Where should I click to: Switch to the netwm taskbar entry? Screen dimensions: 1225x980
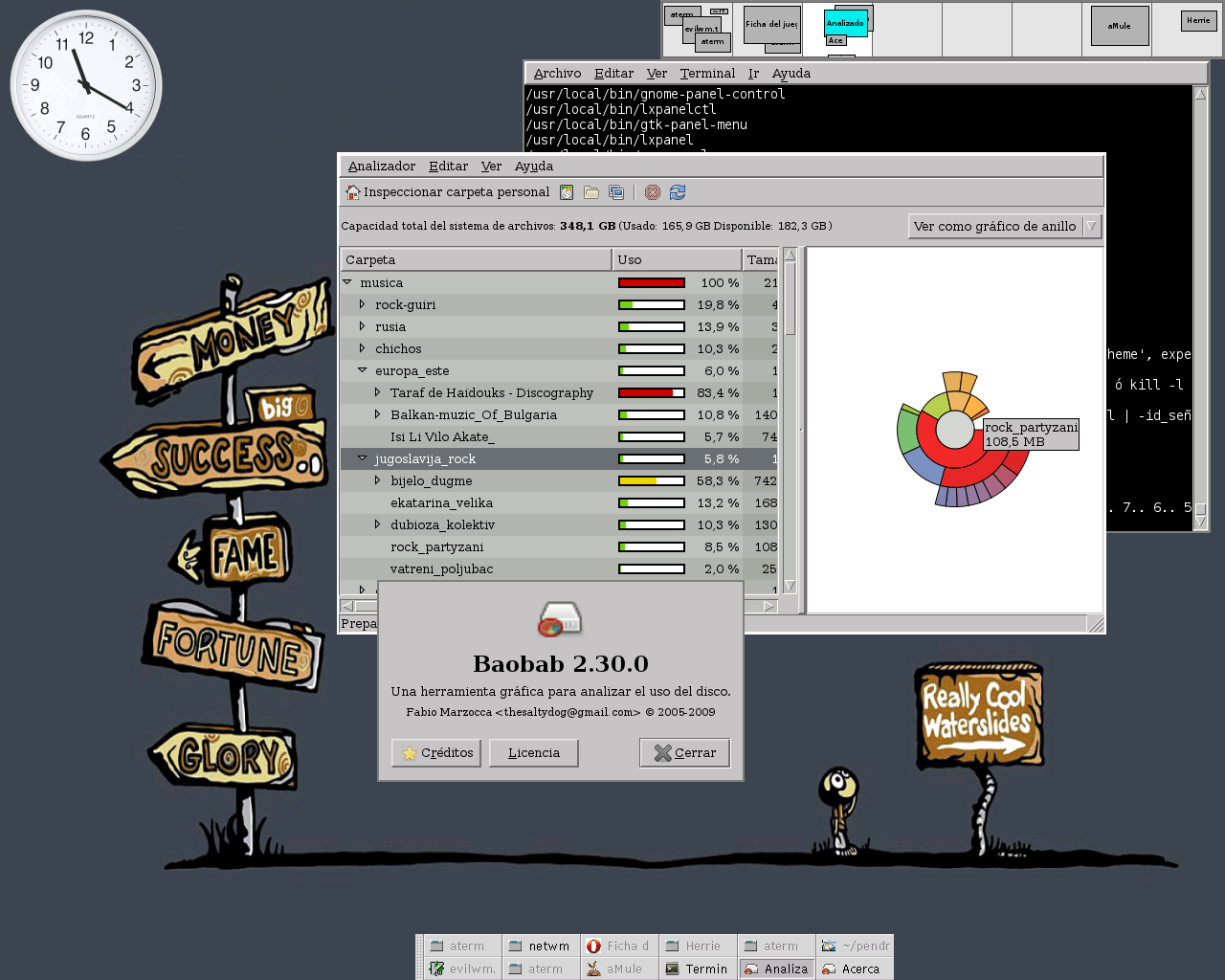[x=540, y=946]
